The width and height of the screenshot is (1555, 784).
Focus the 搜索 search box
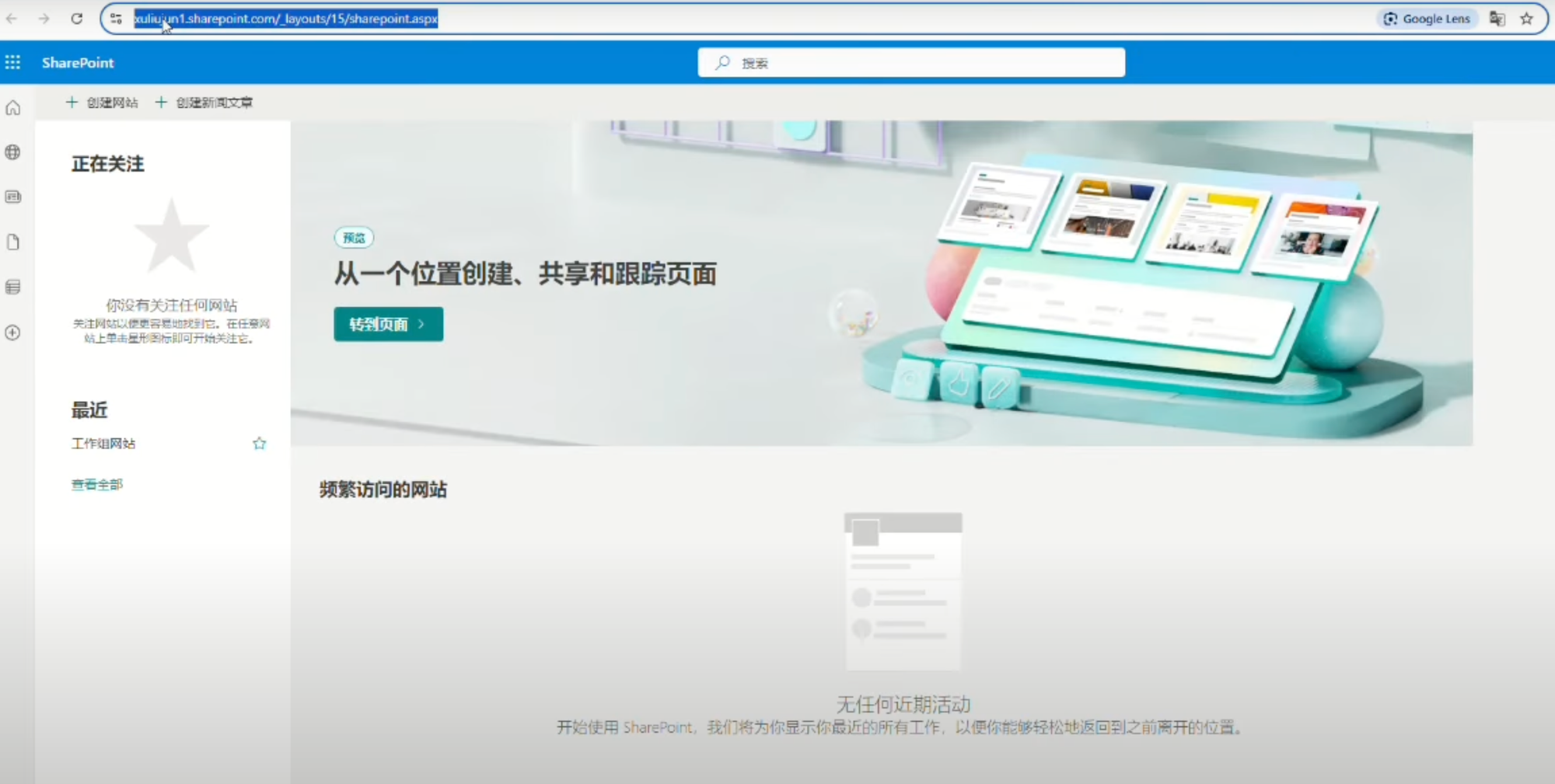pos(911,63)
